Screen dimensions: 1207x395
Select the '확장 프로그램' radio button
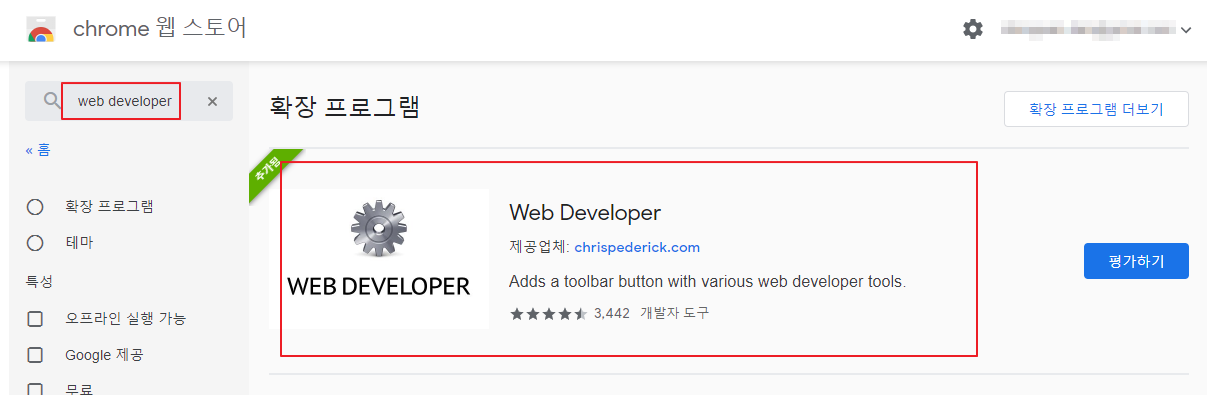pyautogui.click(x=35, y=207)
